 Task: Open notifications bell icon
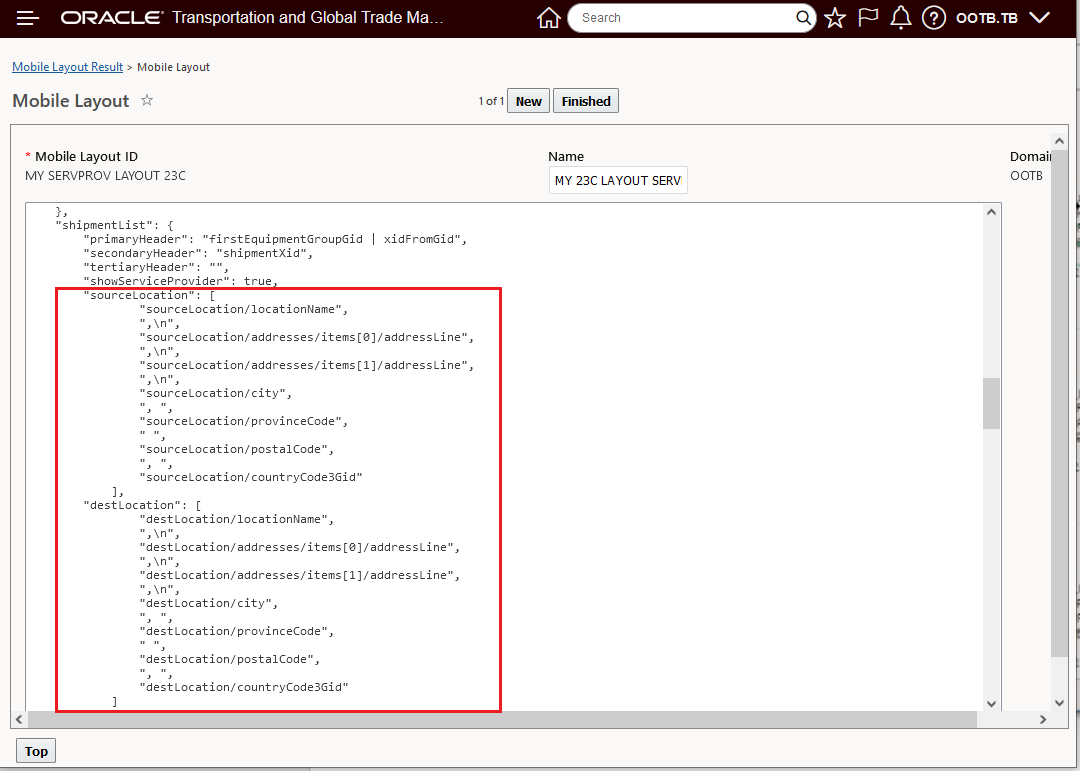point(900,18)
